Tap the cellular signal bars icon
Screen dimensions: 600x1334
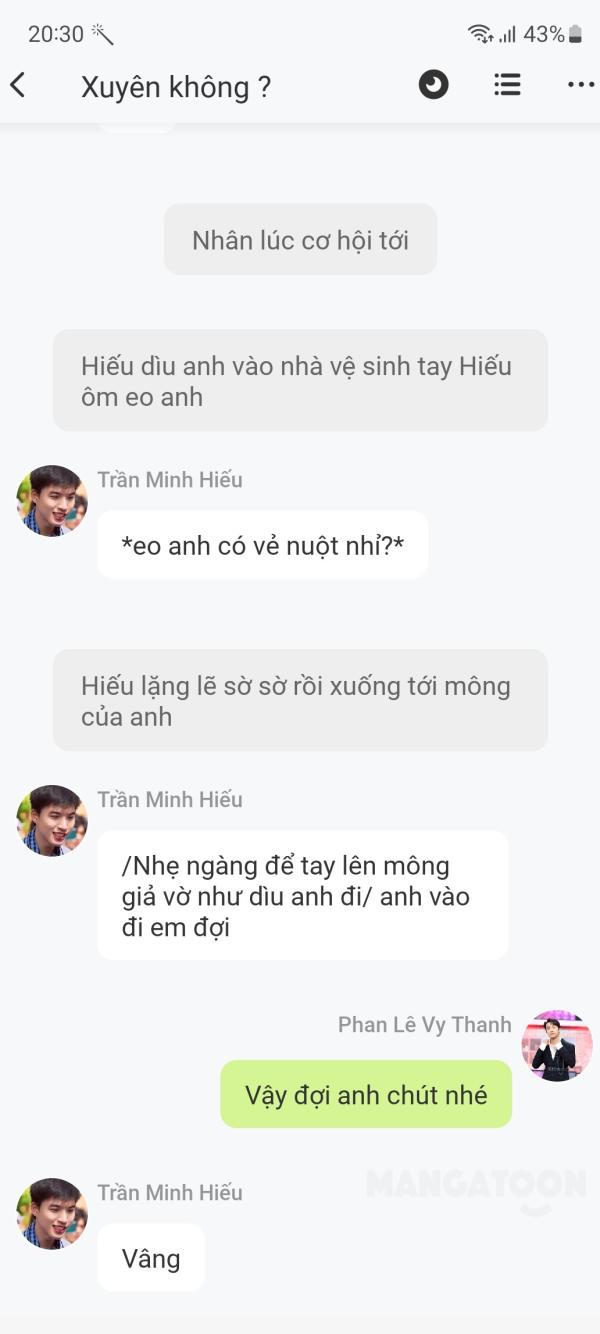pyautogui.click(x=507, y=34)
